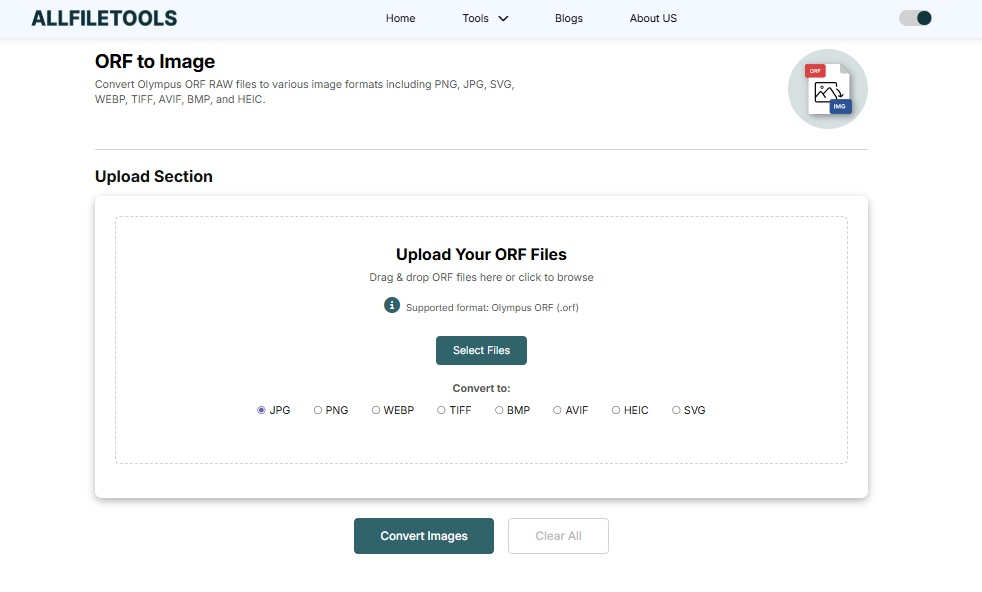Image resolution: width=982 pixels, height=592 pixels.
Task: Choose WEBP as the conversion format
Action: [376, 410]
